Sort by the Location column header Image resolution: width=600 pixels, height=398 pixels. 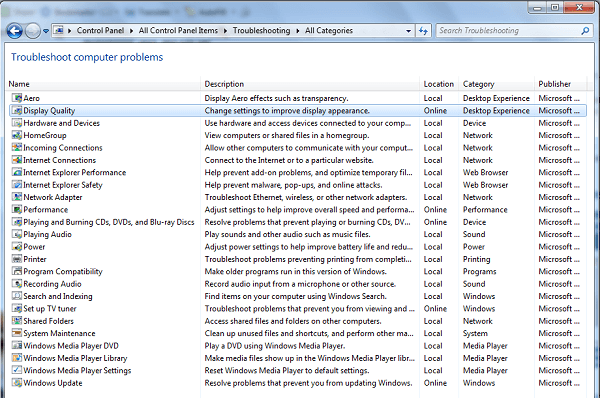point(439,84)
